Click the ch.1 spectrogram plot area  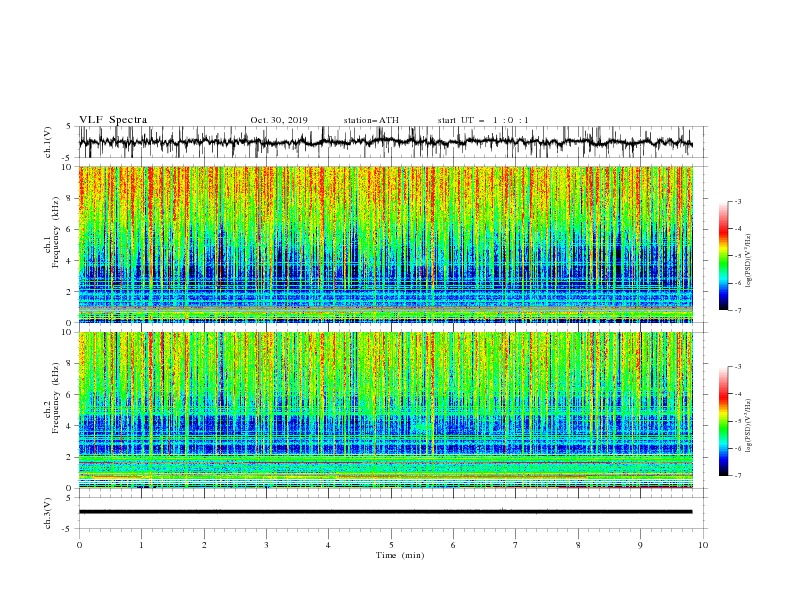(385, 244)
